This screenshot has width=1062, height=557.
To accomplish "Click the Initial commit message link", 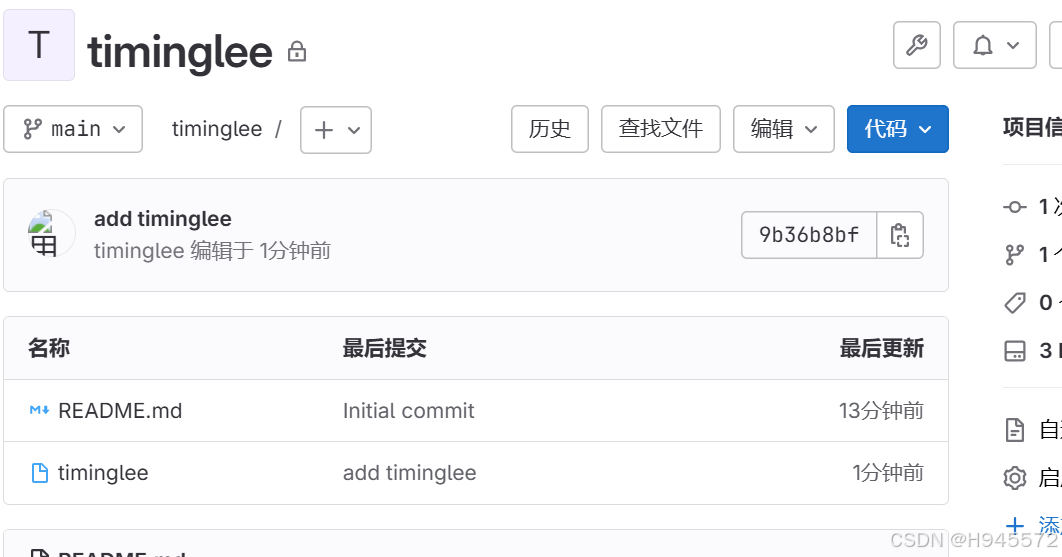I will click(x=408, y=411).
